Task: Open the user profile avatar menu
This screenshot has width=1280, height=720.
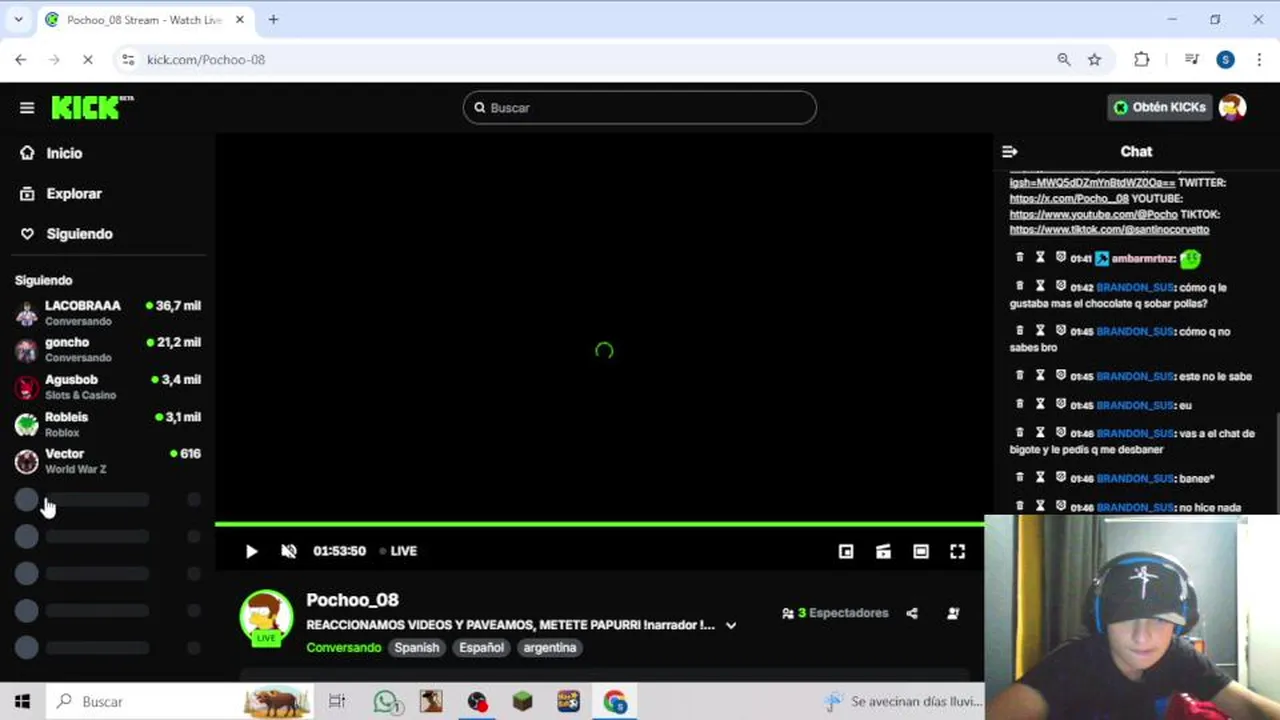Action: pos(1232,107)
